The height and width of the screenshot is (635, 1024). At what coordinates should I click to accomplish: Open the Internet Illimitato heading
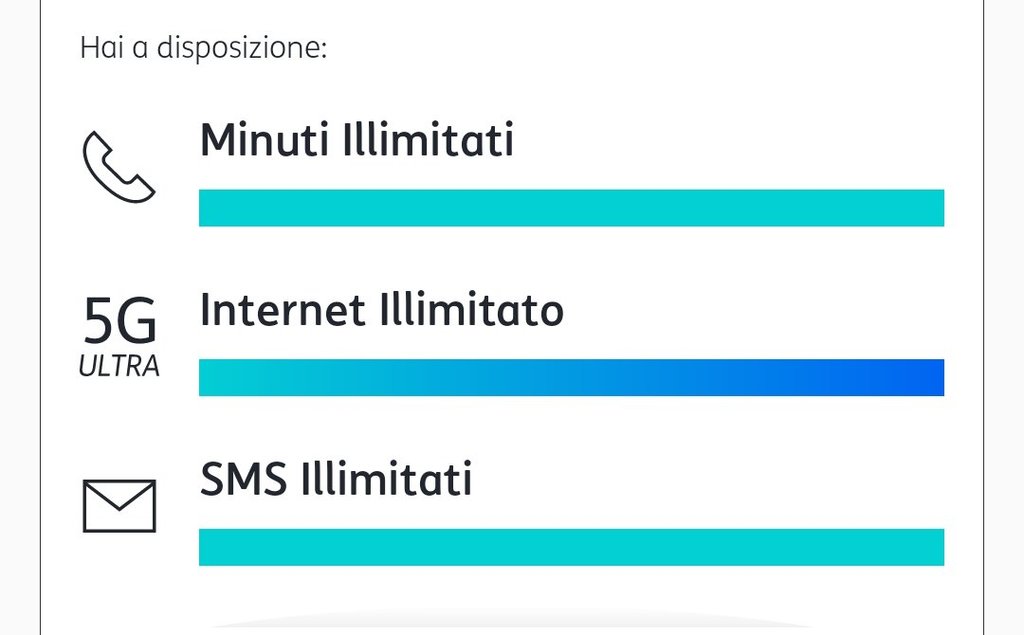(382, 310)
